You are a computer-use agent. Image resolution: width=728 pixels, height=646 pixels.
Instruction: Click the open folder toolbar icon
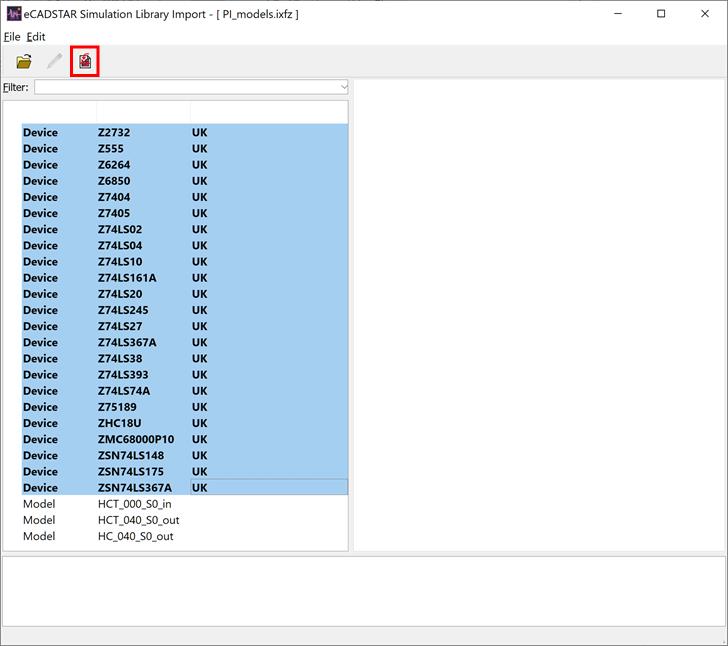[24, 61]
